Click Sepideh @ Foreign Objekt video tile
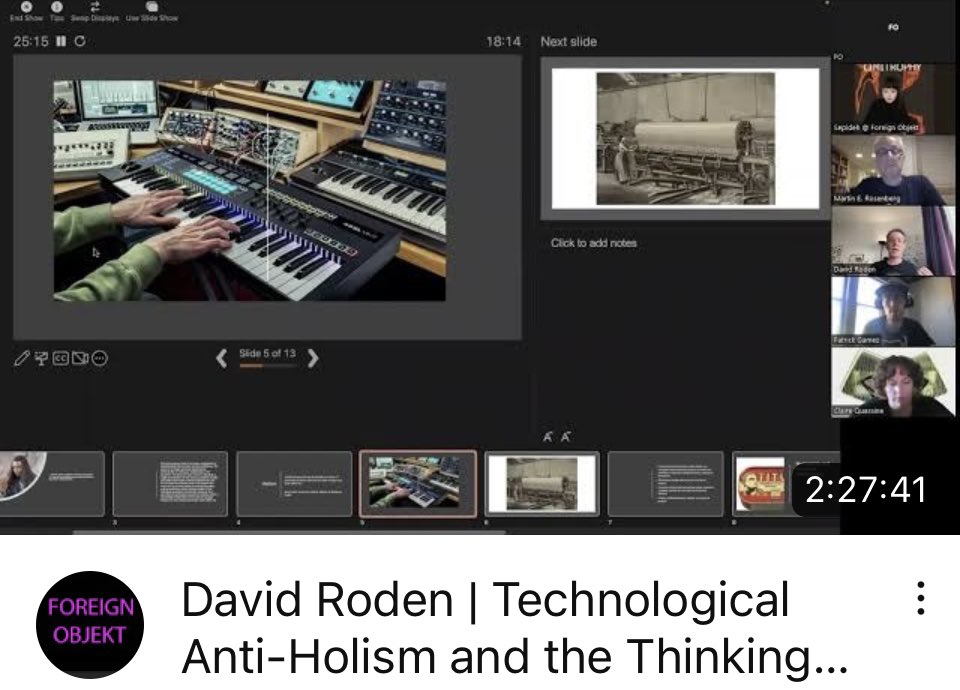This screenshot has width=960, height=690. (x=893, y=98)
